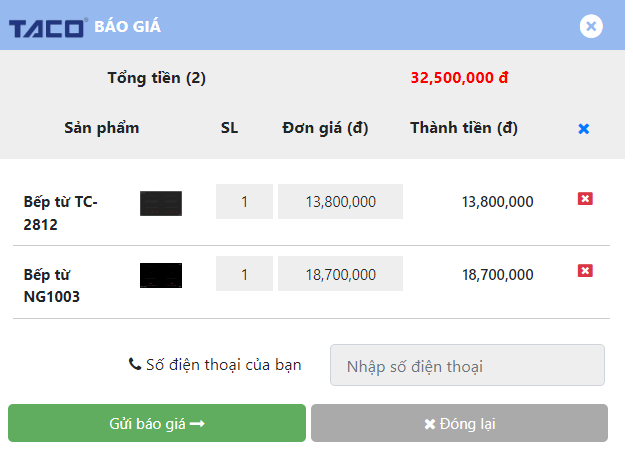Click the 13,800,000 unit price field
Viewport: 633px width, 465px height.
[x=340, y=201]
